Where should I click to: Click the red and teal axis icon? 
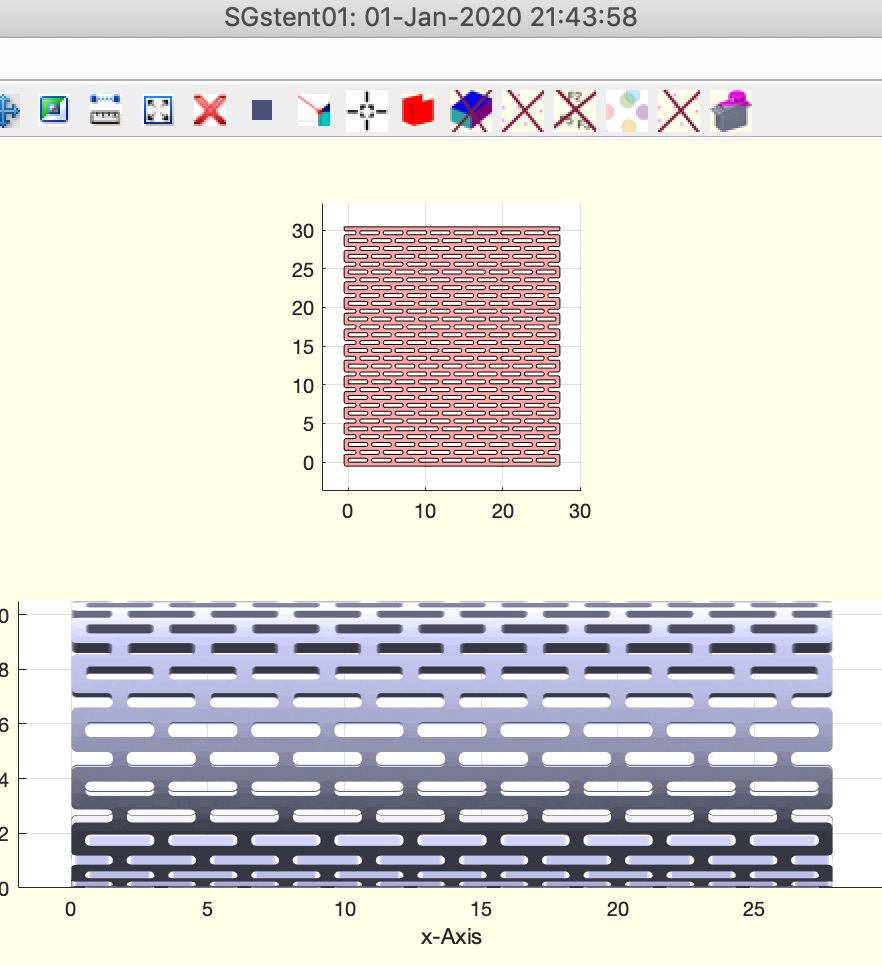314,110
